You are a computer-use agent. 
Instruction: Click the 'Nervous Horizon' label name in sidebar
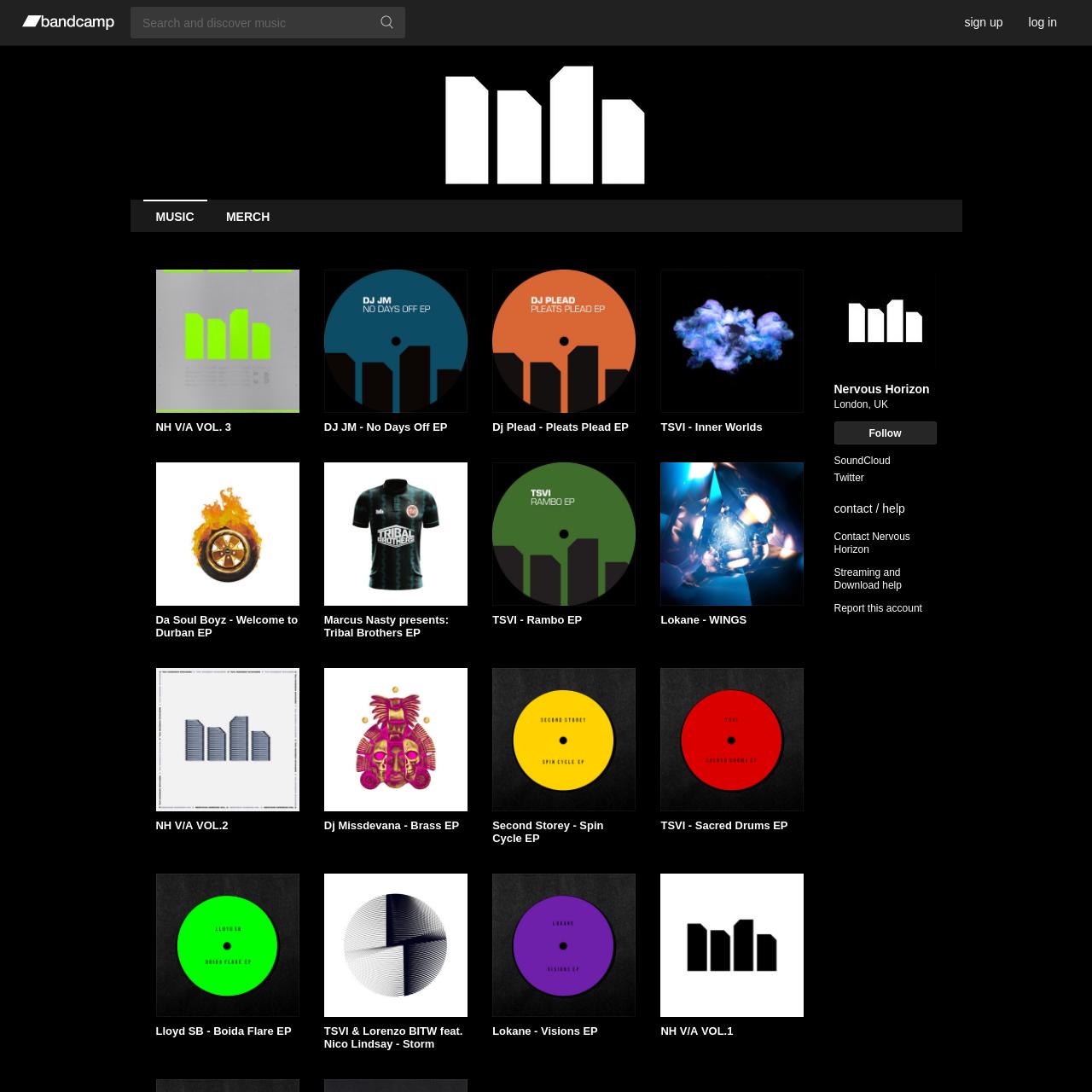(881, 389)
